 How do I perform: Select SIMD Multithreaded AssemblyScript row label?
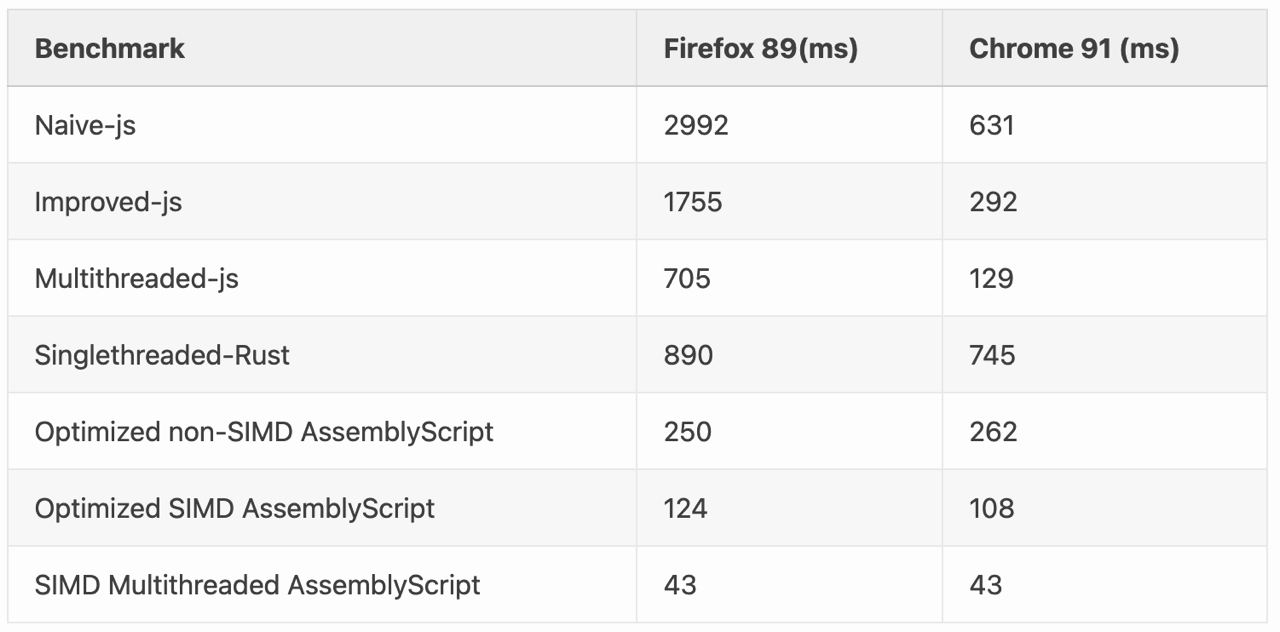tap(258, 585)
